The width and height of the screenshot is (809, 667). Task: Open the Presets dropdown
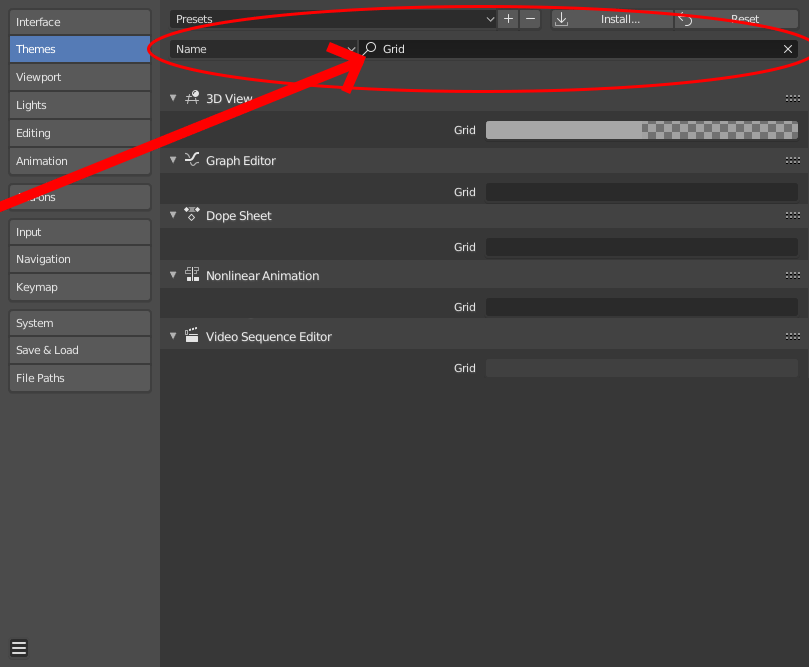333,19
